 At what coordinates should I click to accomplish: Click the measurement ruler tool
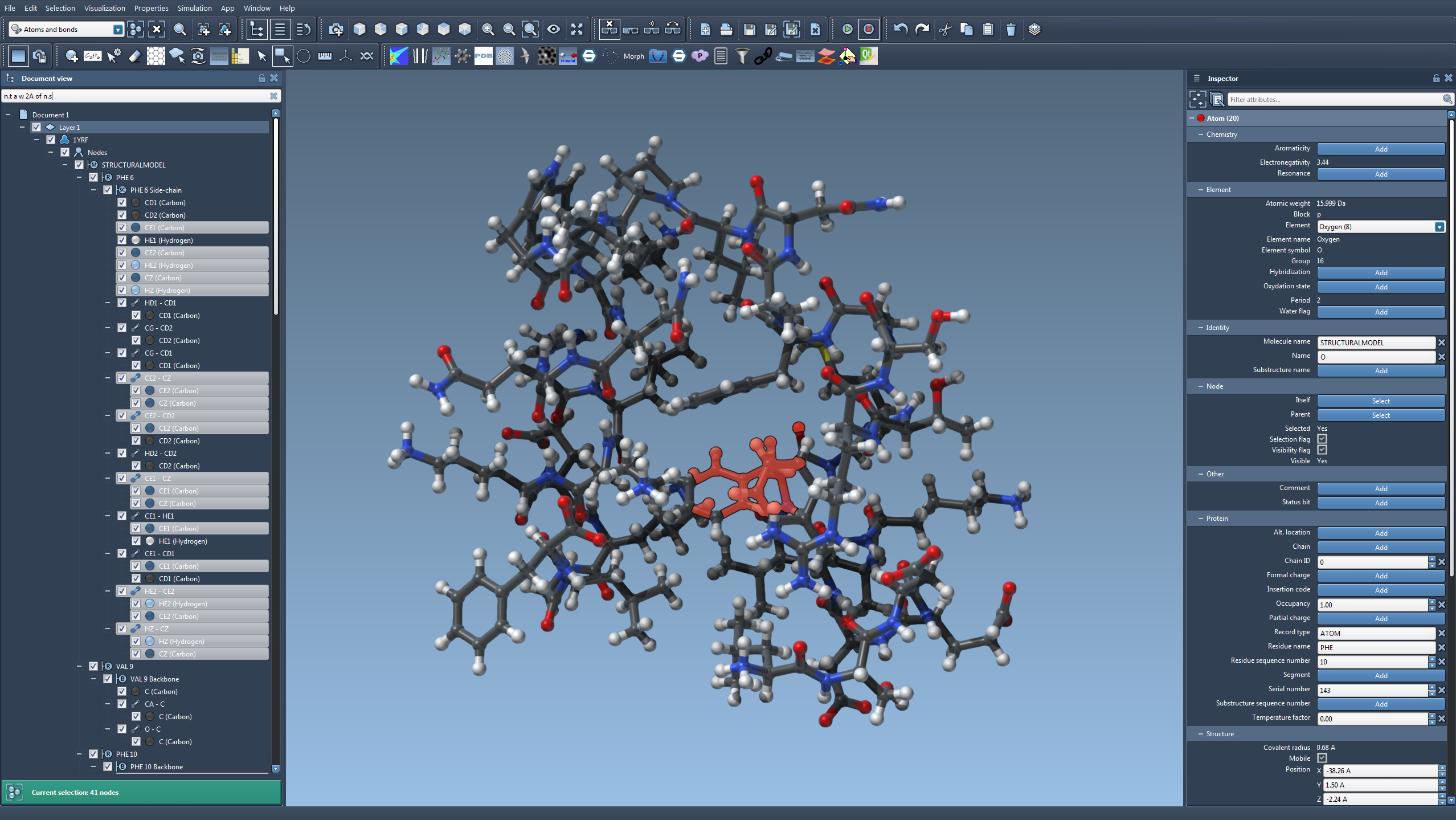pyautogui.click(x=325, y=56)
